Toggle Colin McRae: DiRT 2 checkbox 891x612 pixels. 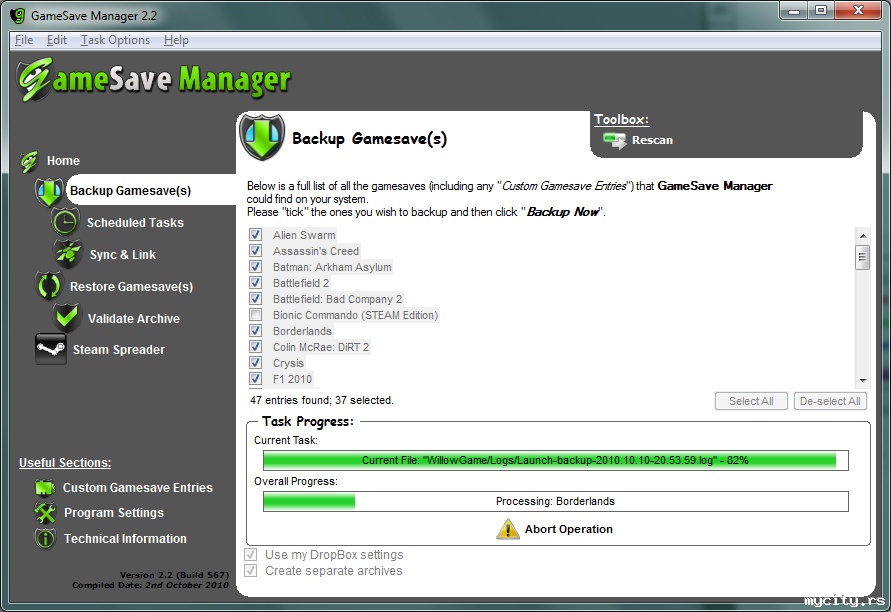[256, 347]
